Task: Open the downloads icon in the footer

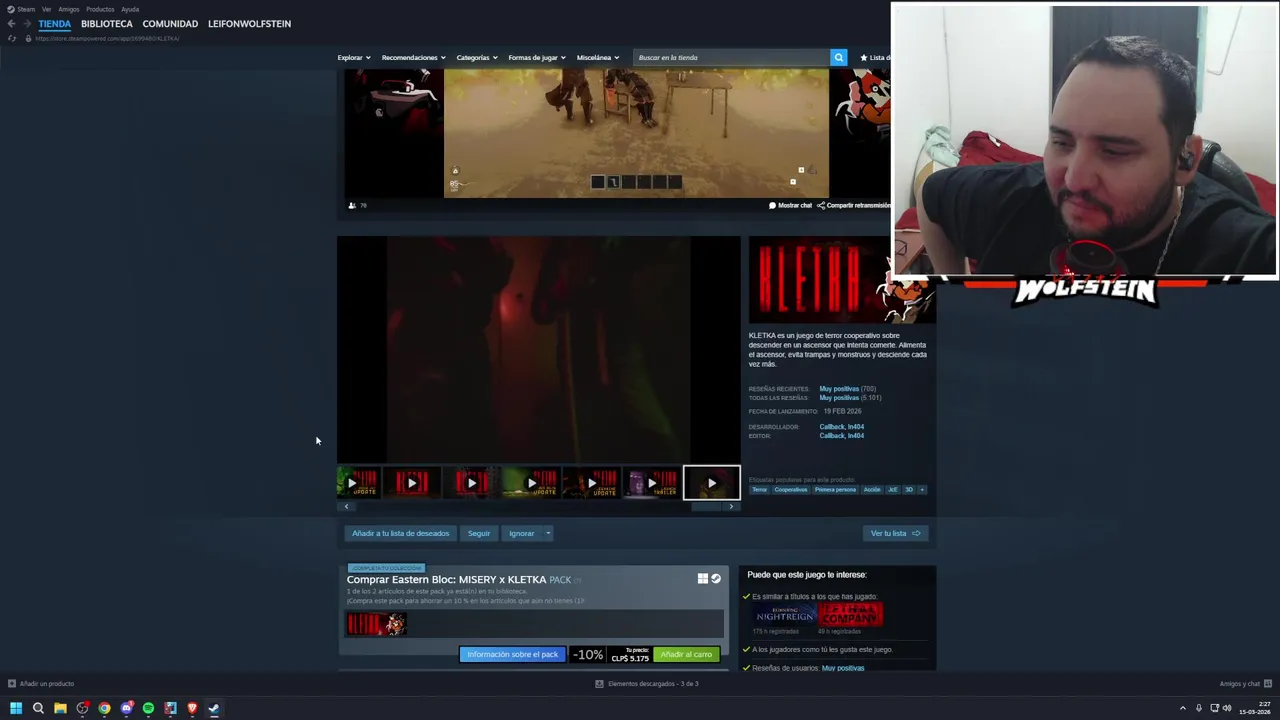Action: 599,684
